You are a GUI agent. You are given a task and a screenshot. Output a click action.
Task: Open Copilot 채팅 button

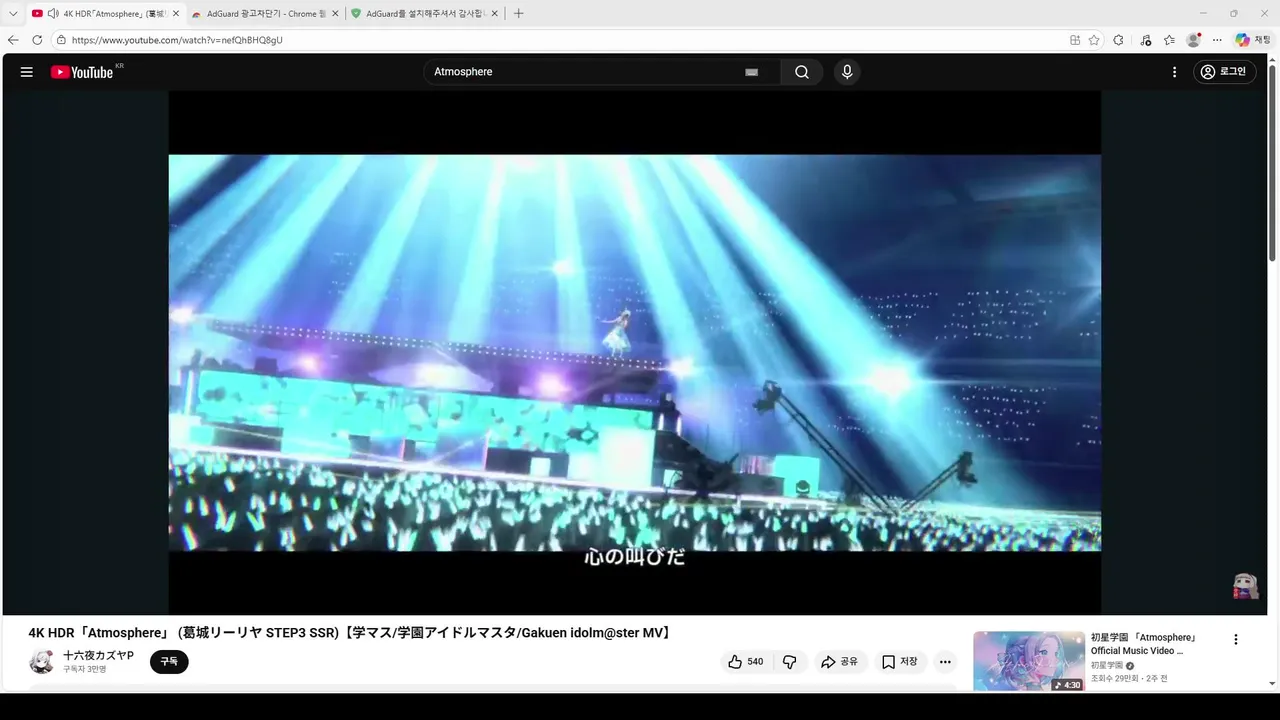pos(1252,40)
